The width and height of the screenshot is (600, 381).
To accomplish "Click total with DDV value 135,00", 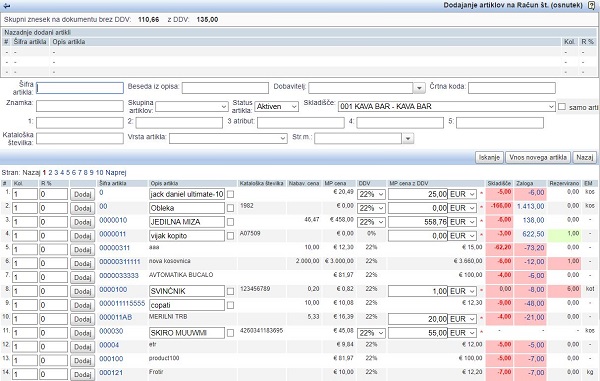I will click(x=207, y=20).
